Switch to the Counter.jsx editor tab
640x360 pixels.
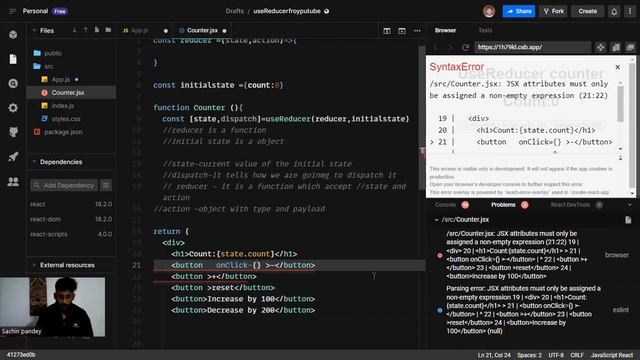(202, 31)
